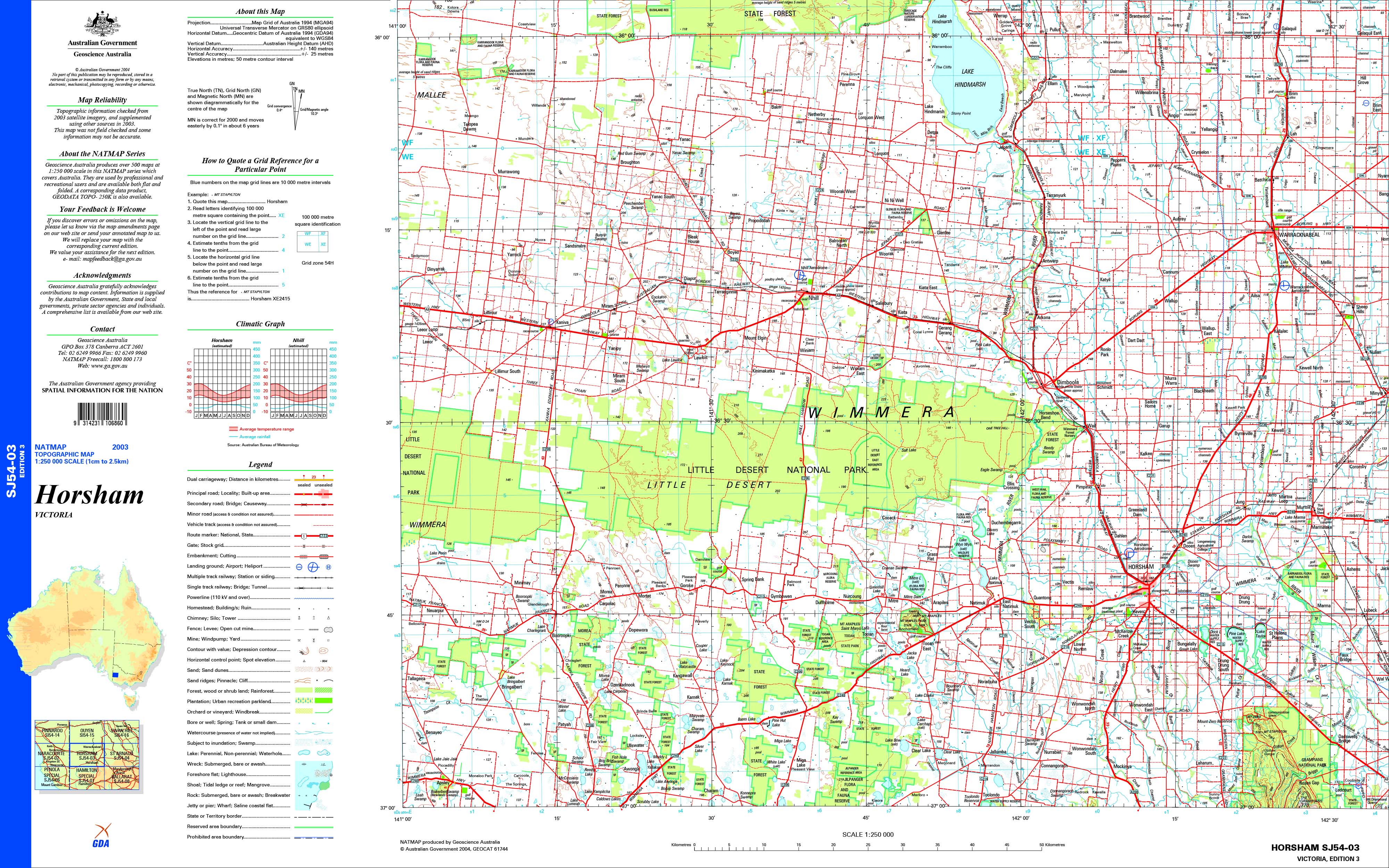This screenshot has width=1389, height=868.
Task: Click the Gate/Stock grid symbol in the legend
Action: 313,546
